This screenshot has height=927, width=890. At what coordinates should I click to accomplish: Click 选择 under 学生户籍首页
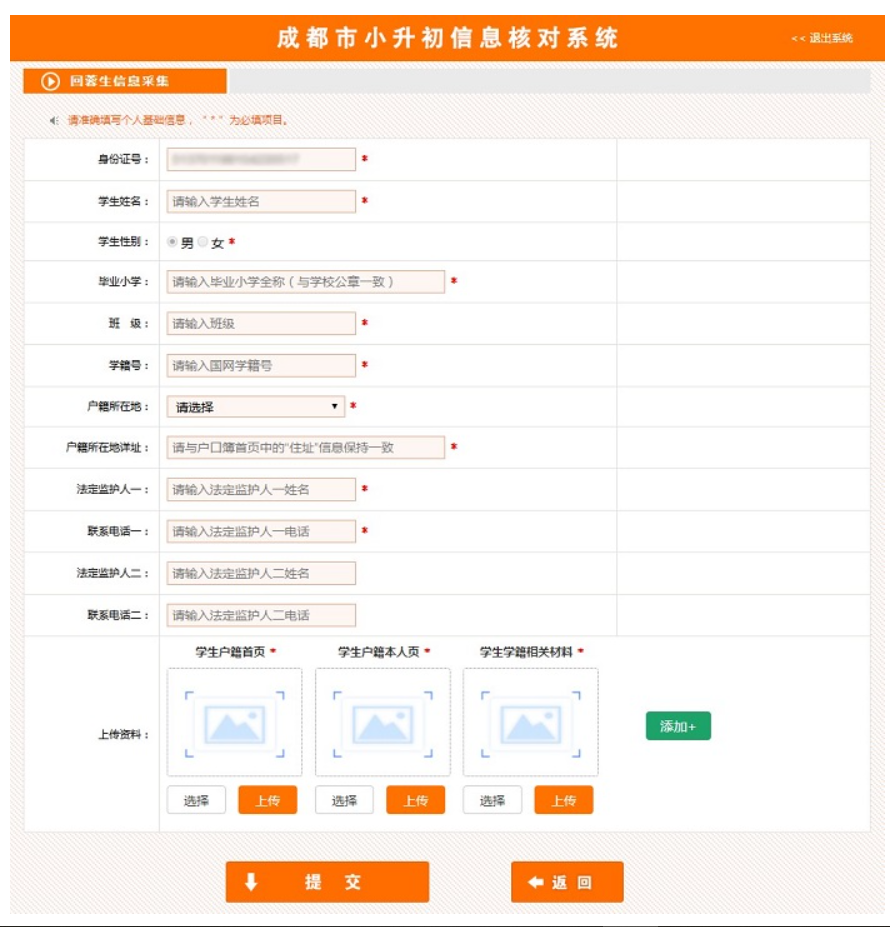click(196, 800)
